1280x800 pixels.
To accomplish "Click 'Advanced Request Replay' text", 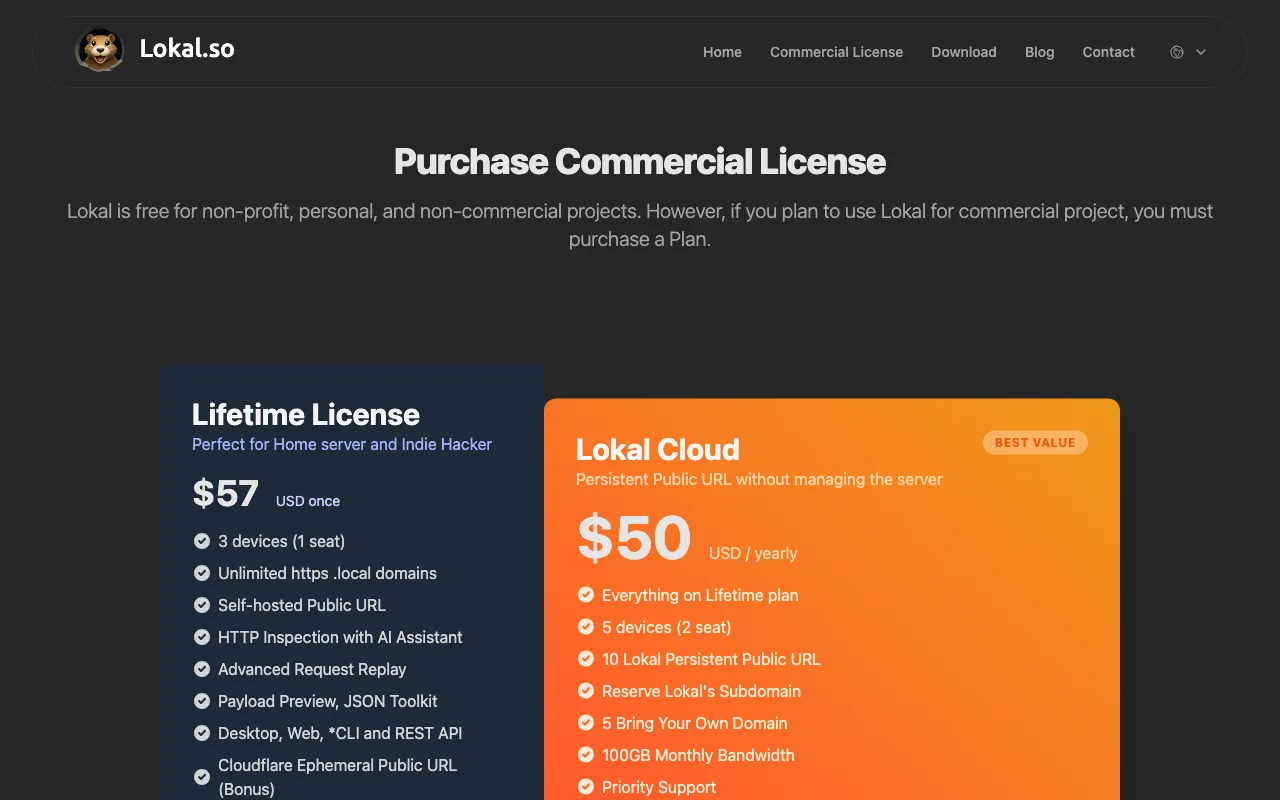I will 312,669.
